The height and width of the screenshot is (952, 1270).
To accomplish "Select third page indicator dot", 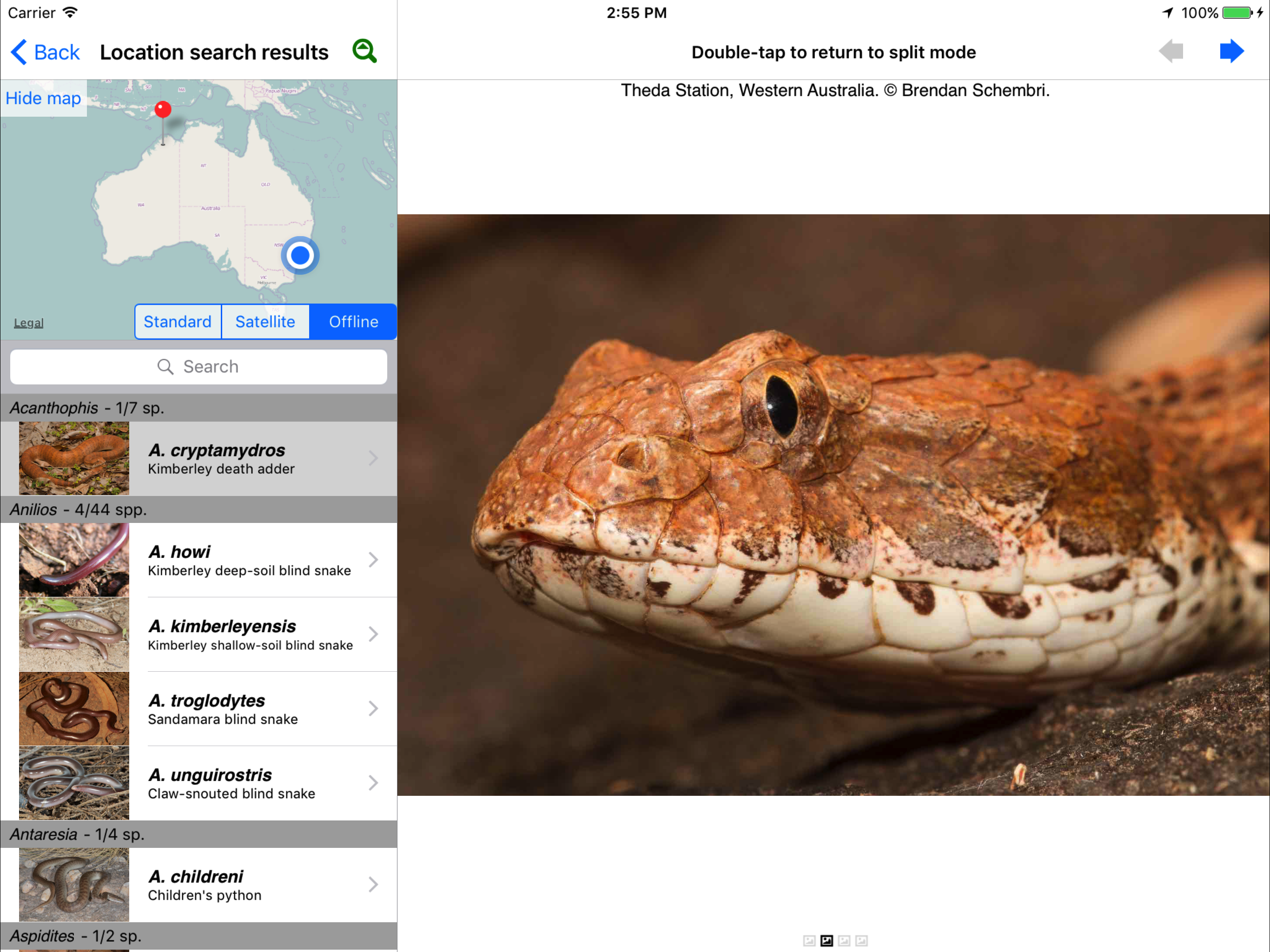I will click(x=844, y=940).
